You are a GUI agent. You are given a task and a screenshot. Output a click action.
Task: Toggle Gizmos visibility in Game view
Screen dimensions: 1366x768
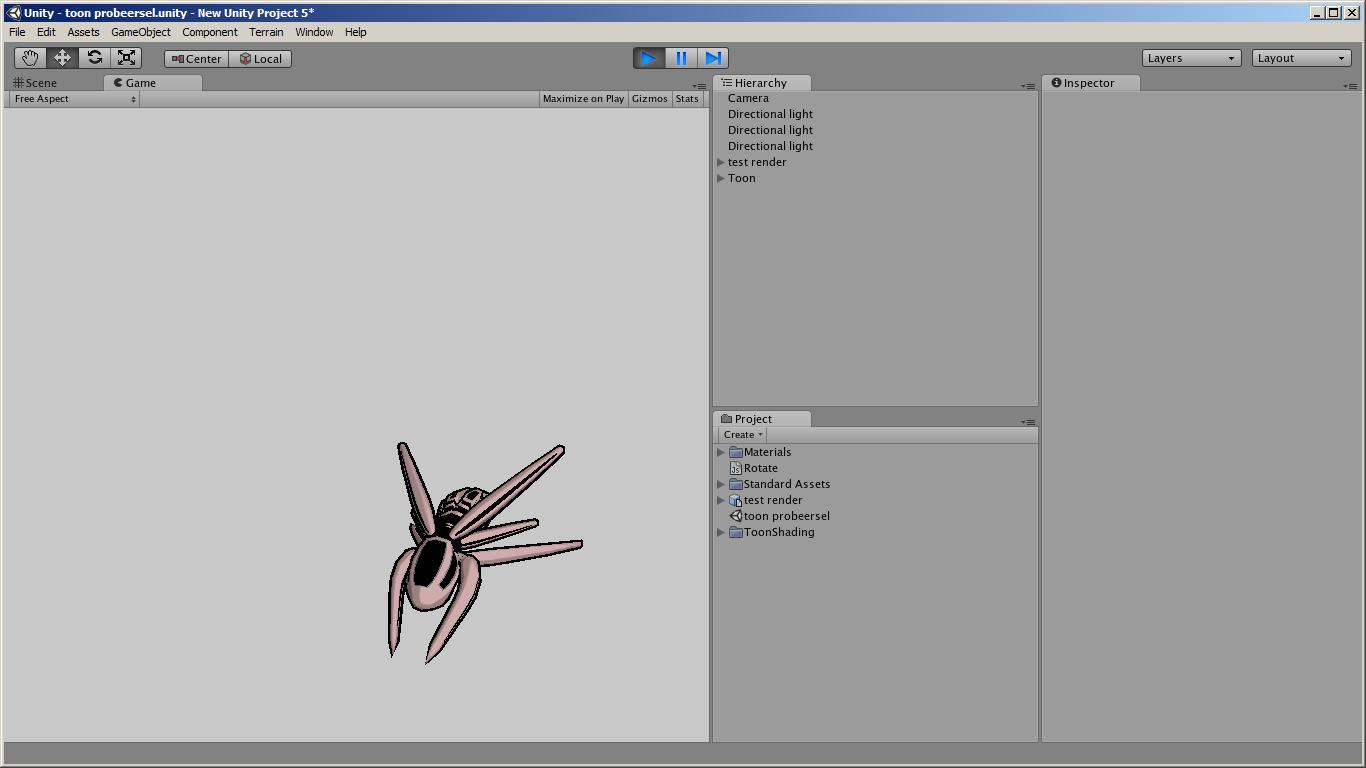pyautogui.click(x=649, y=98)
